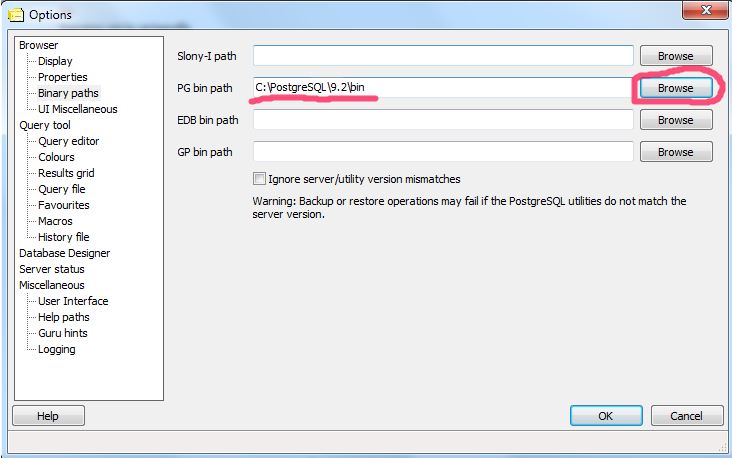Focus the GP bin path field
Viewport: 732px width, 458px height.
pos(443,151)
